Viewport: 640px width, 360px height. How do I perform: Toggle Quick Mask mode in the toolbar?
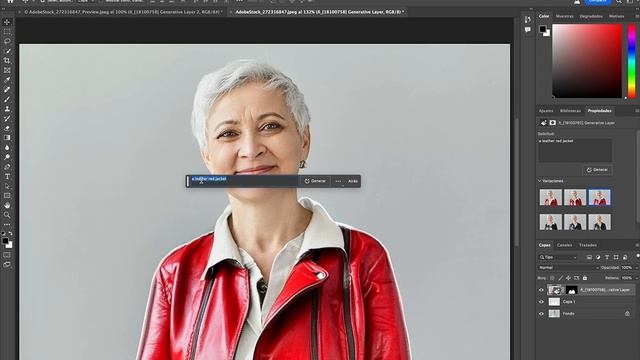click(7, 255)
